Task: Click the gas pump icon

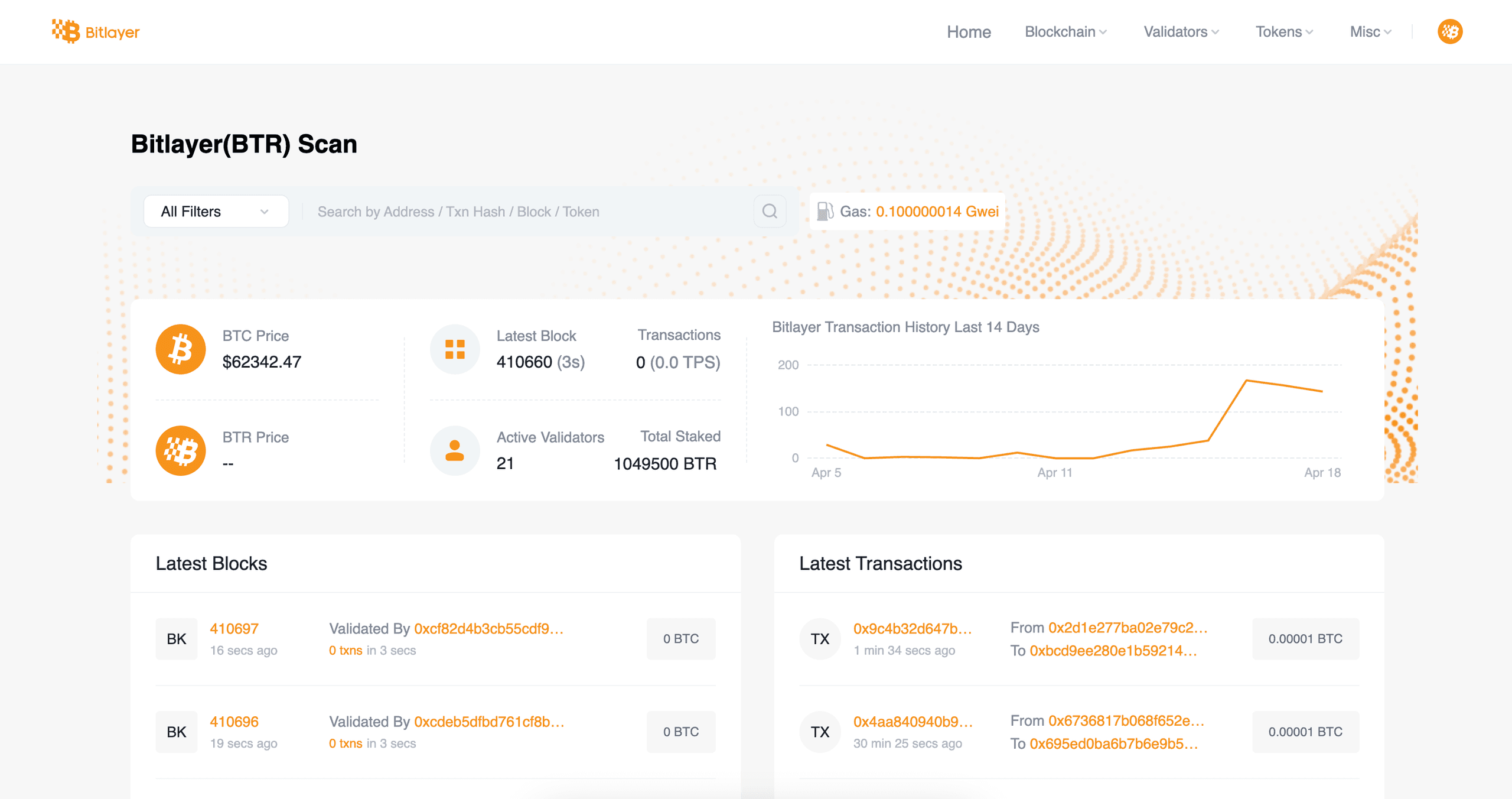Action: tap(825, 211)
